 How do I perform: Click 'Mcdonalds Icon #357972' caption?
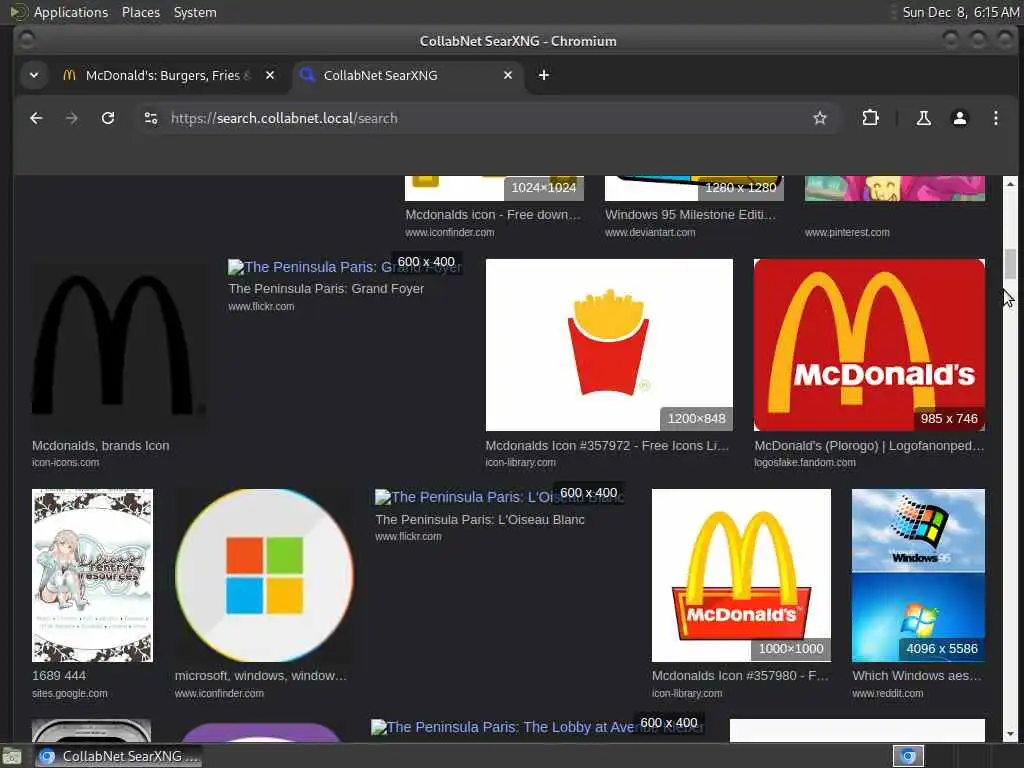pos(607,445)
